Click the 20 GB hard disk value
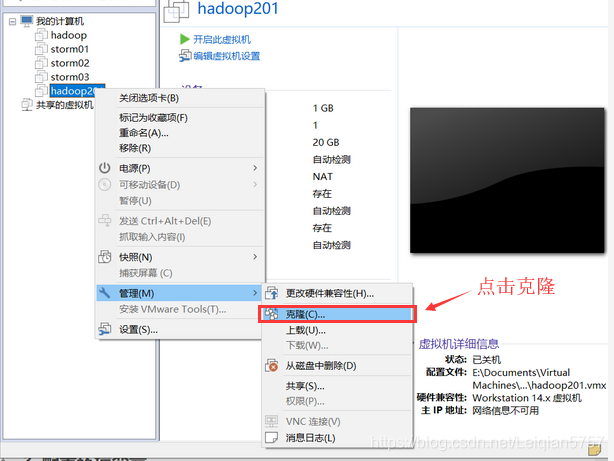 pos(326,143)
